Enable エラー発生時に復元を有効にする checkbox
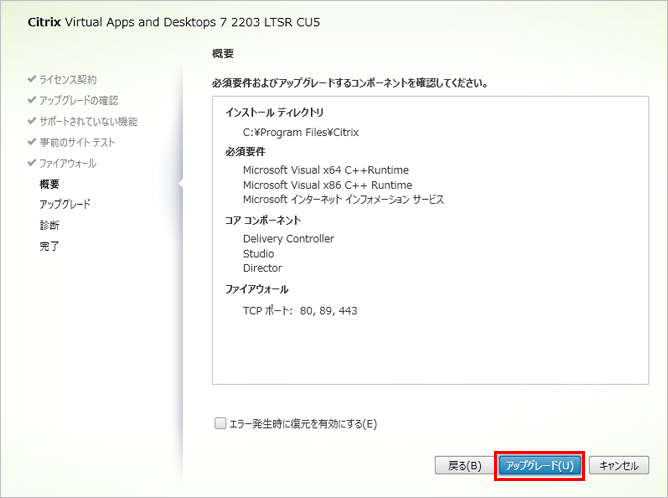Image resolution: width=668 pixels, height=498 pixels. [x=220, y=423]
